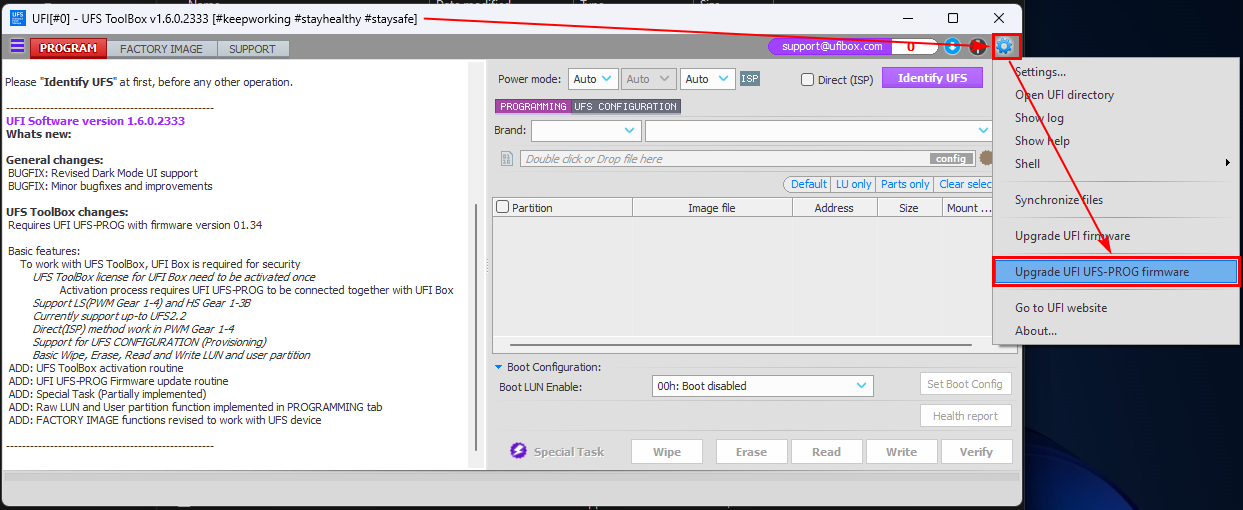Open the PROGRAMMING sub-tab
The image size is (1243, 510).
coord(533,106)
